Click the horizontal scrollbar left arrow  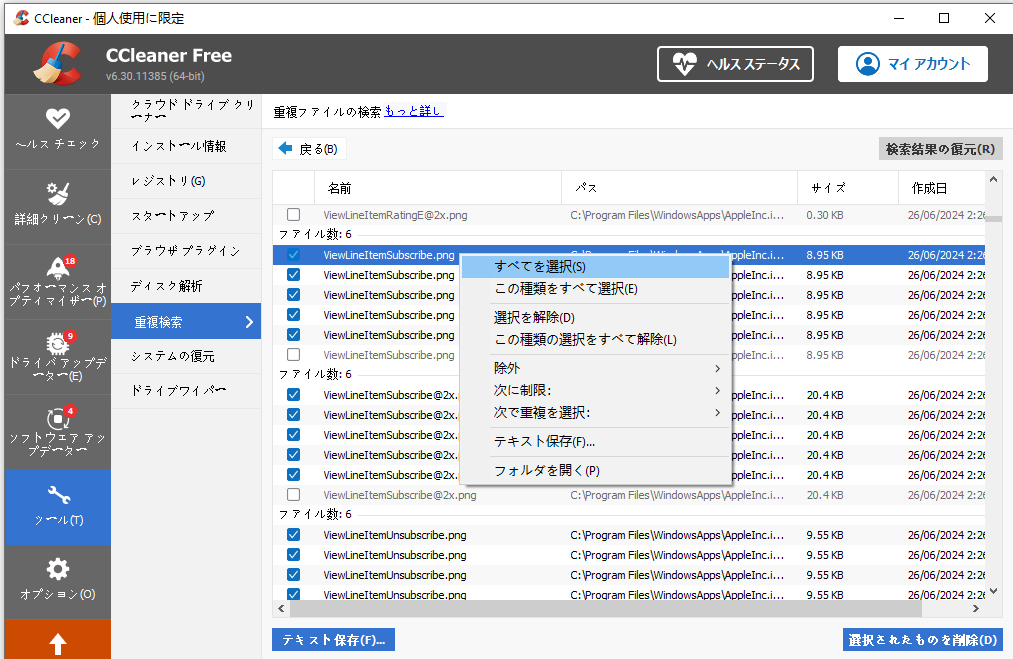pos(281,608)
